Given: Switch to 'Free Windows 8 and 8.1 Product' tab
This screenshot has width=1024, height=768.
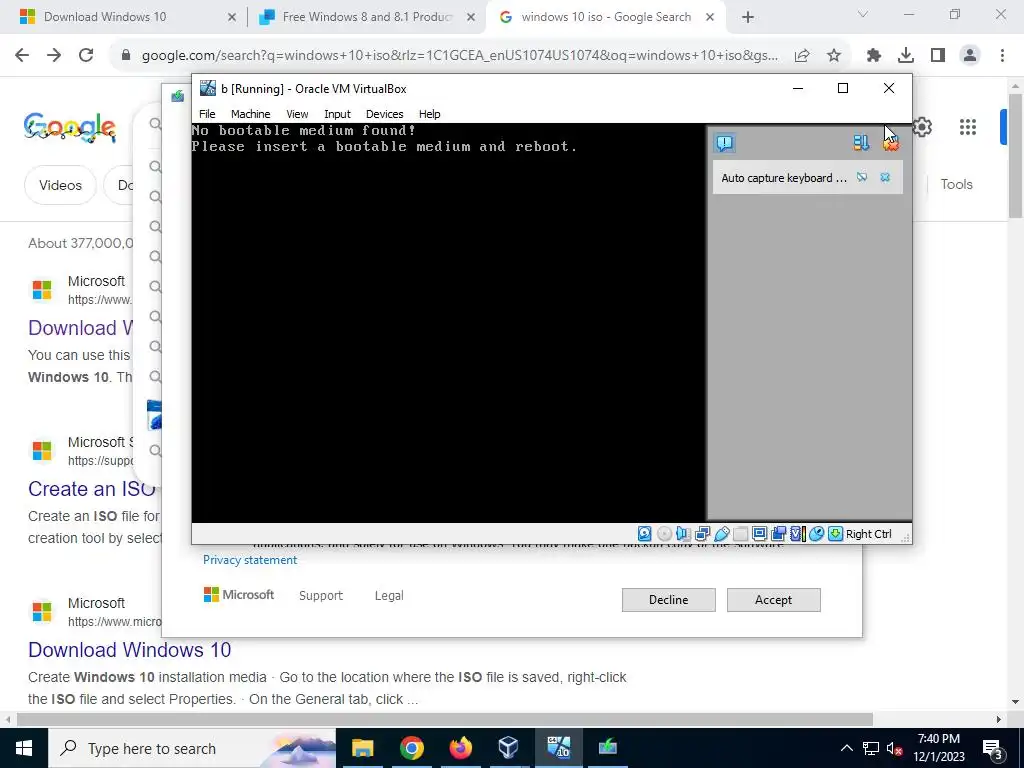Looking at the screenshot, I should click(366, 17).
